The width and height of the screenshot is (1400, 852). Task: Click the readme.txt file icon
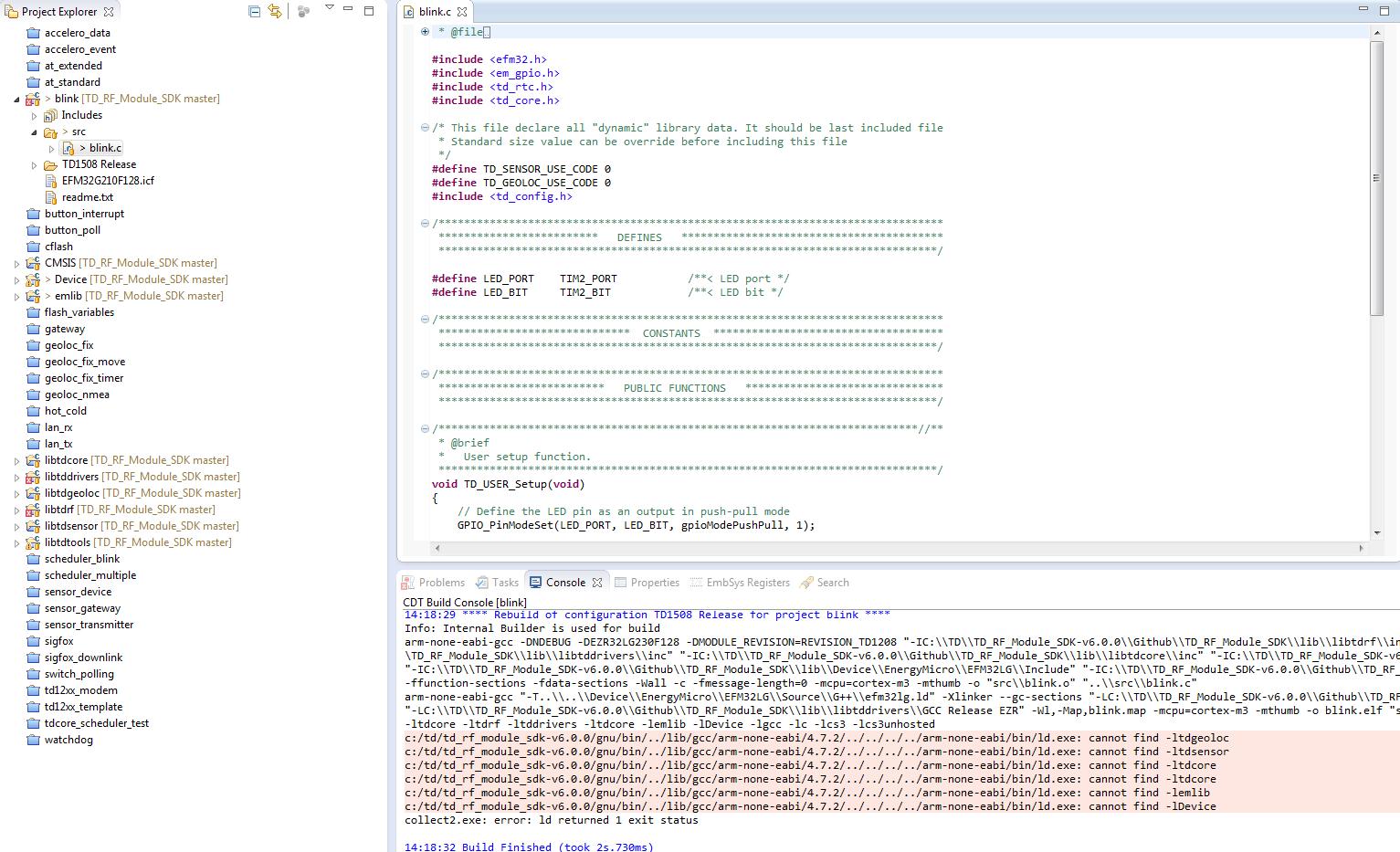click(51, 197)
